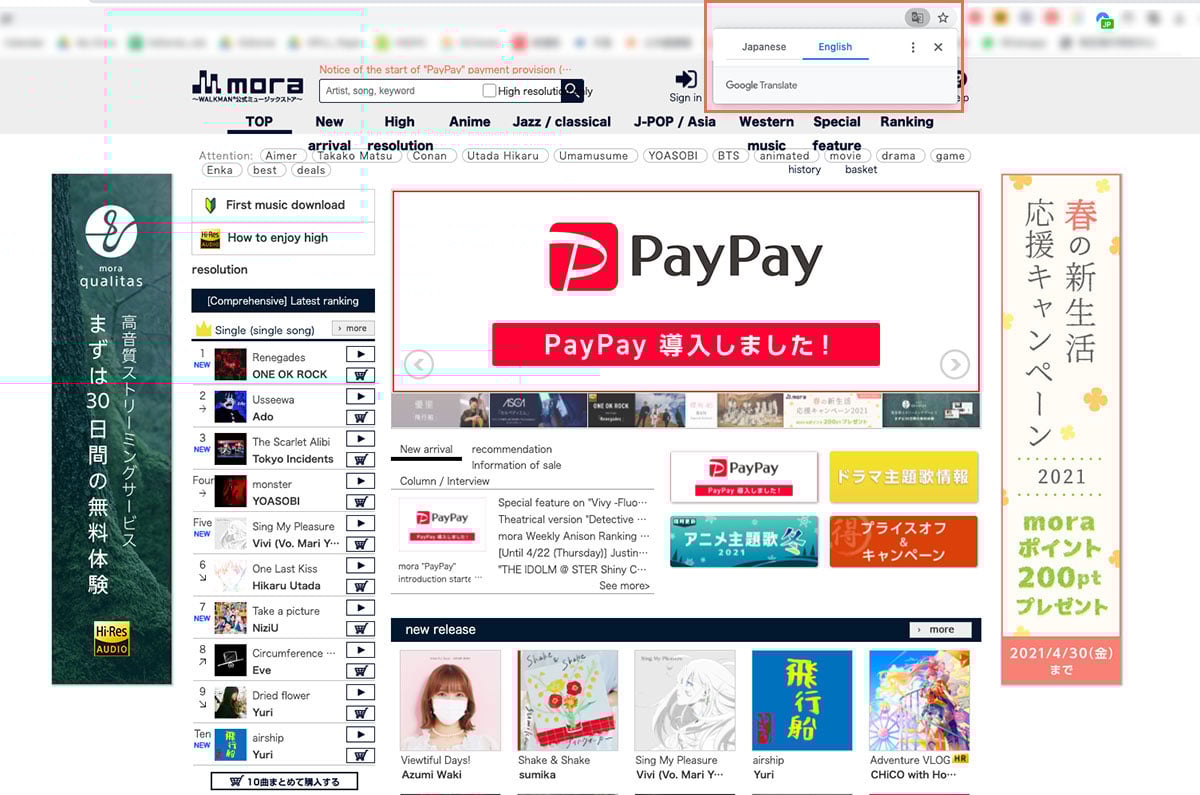Click the Google Translate icon in address bar
The height and width of the screenshot is (795, 1200).
click(x=916, y=18)
